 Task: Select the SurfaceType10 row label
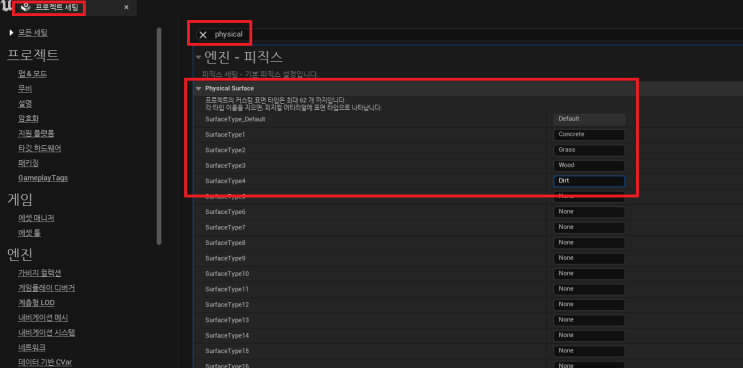[227, 274]
